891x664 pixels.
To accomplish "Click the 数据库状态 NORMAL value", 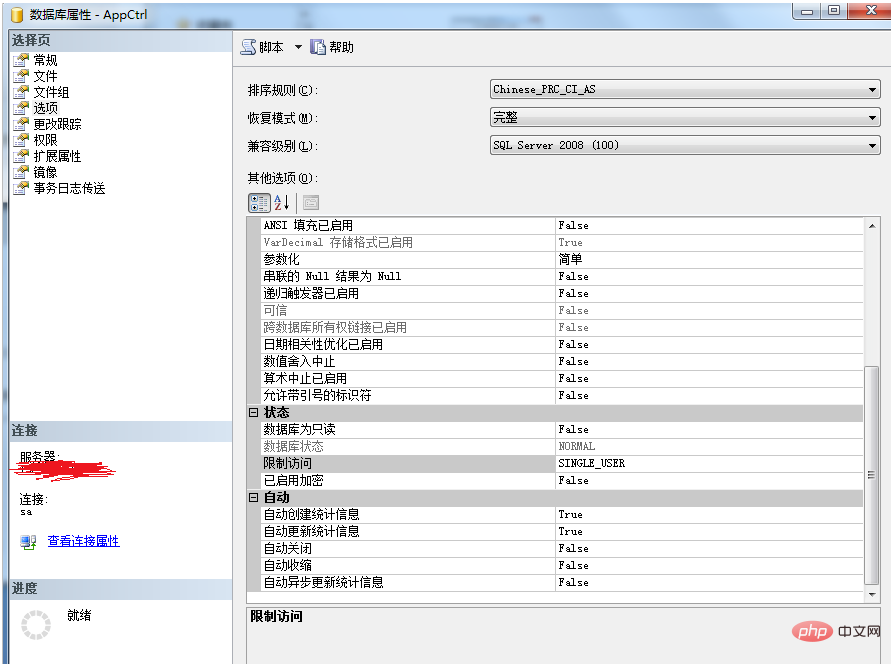I will point(577,446).
